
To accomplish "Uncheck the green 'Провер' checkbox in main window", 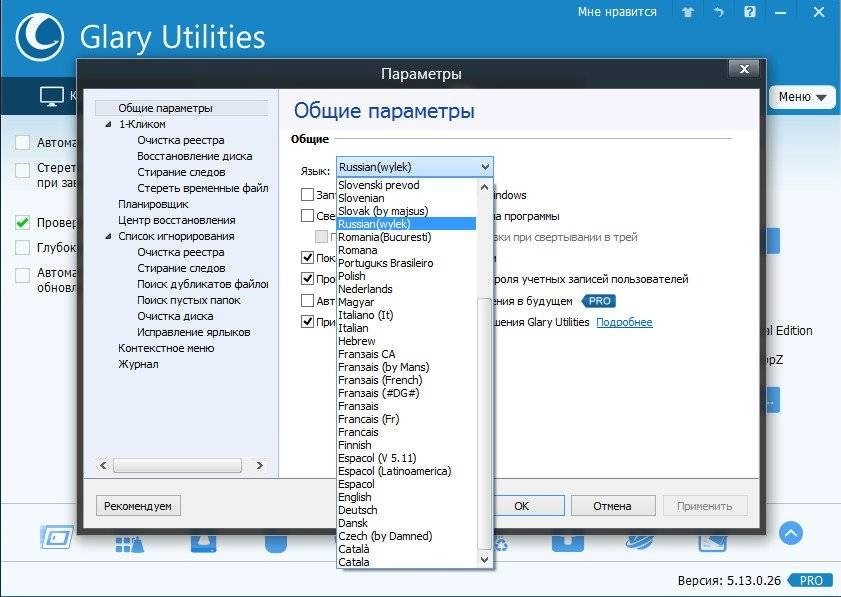I will pos(23,222).
